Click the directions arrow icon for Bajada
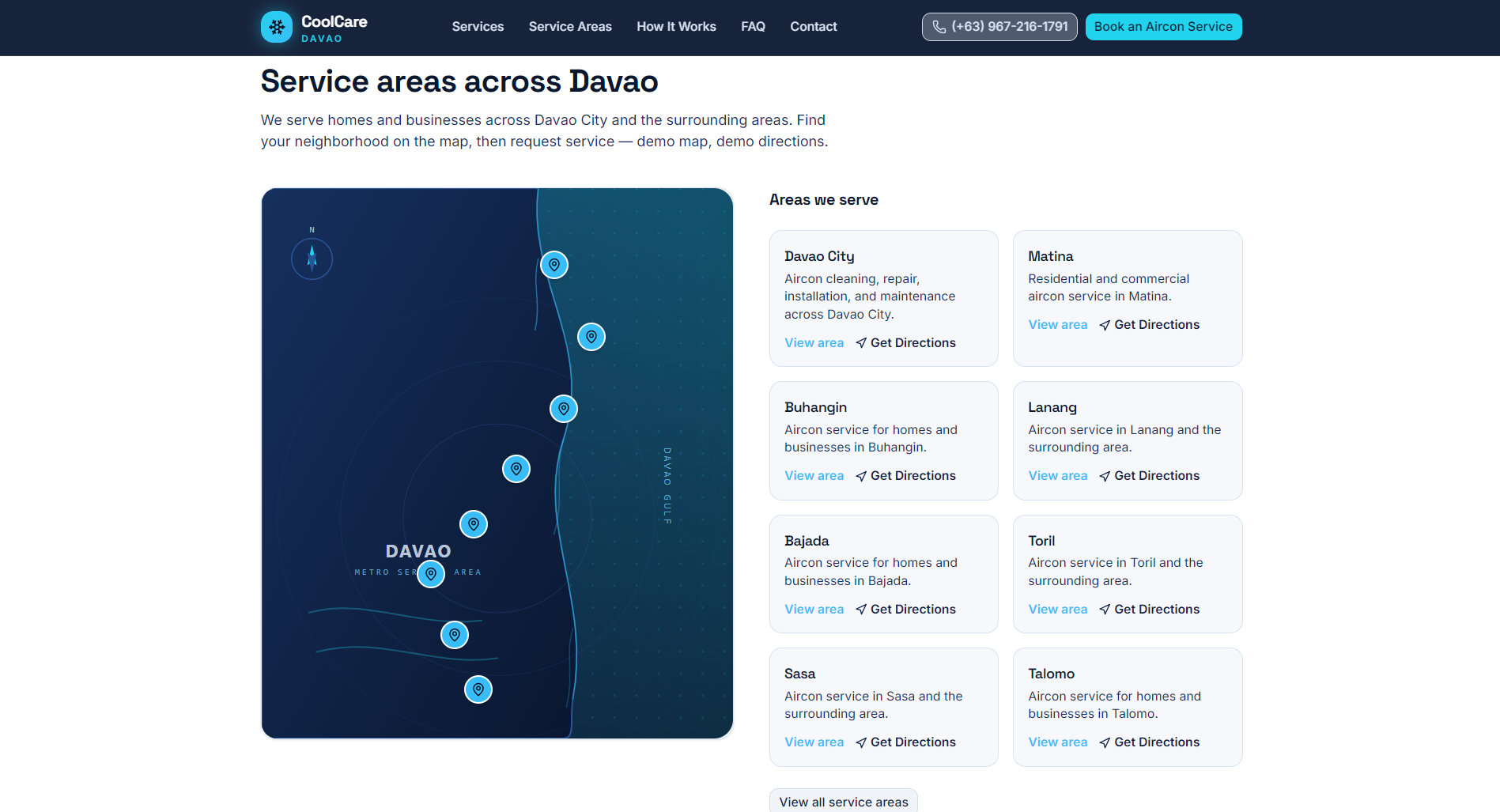This screenshot has width=1500, height=812. (861, 610)
